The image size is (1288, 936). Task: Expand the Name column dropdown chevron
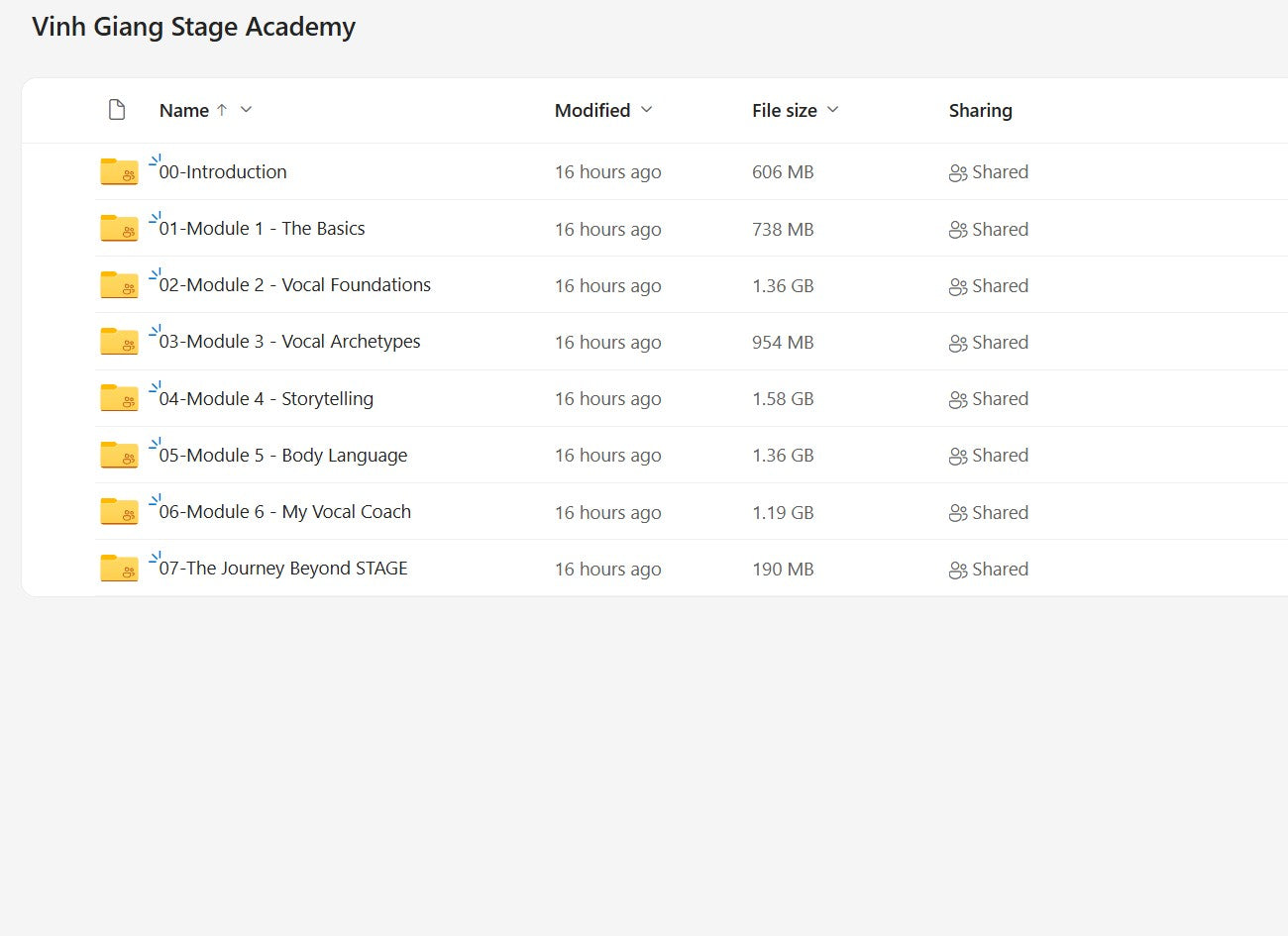247,110
